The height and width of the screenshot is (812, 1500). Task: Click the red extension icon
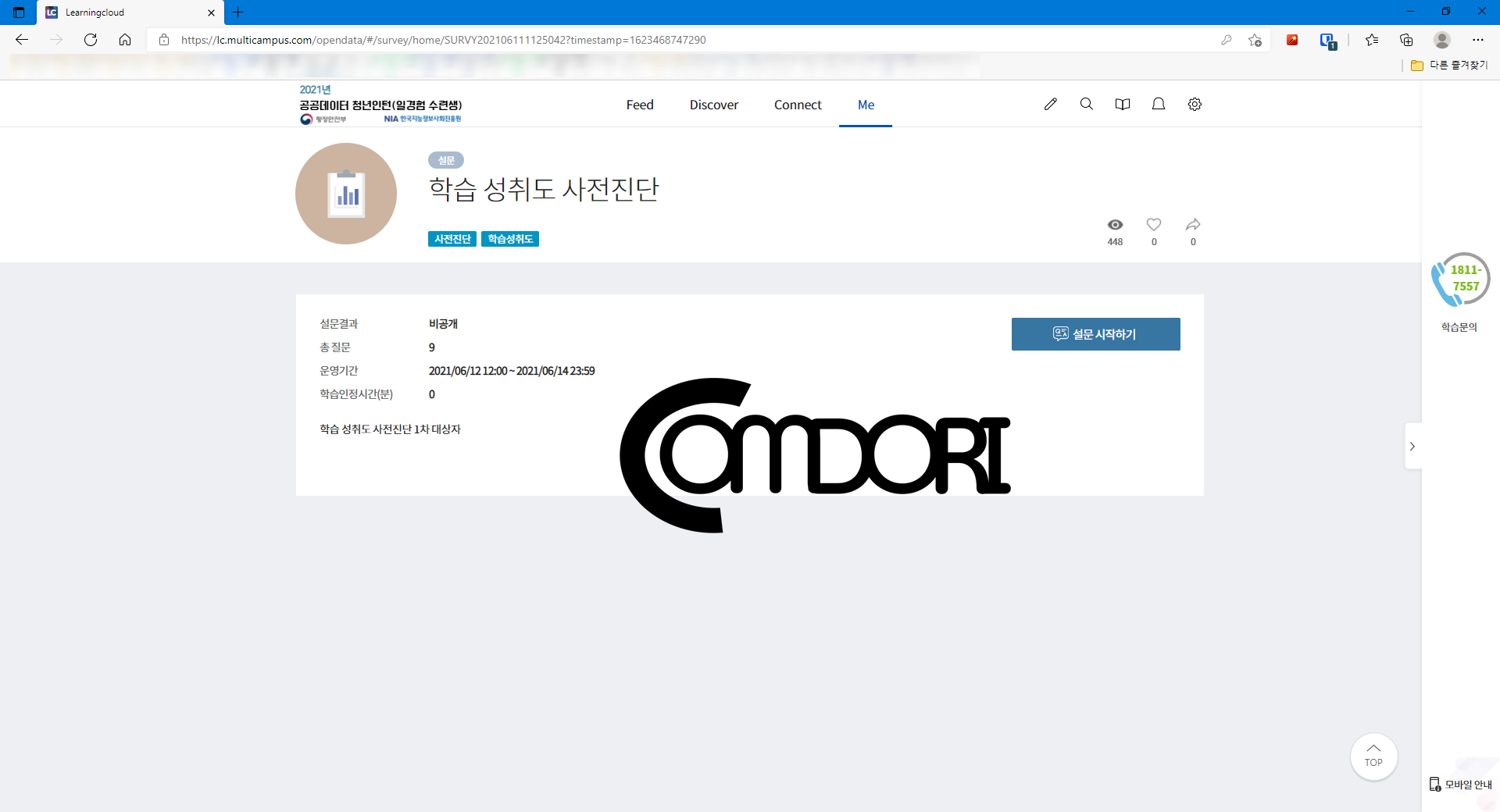[1292, 40]
